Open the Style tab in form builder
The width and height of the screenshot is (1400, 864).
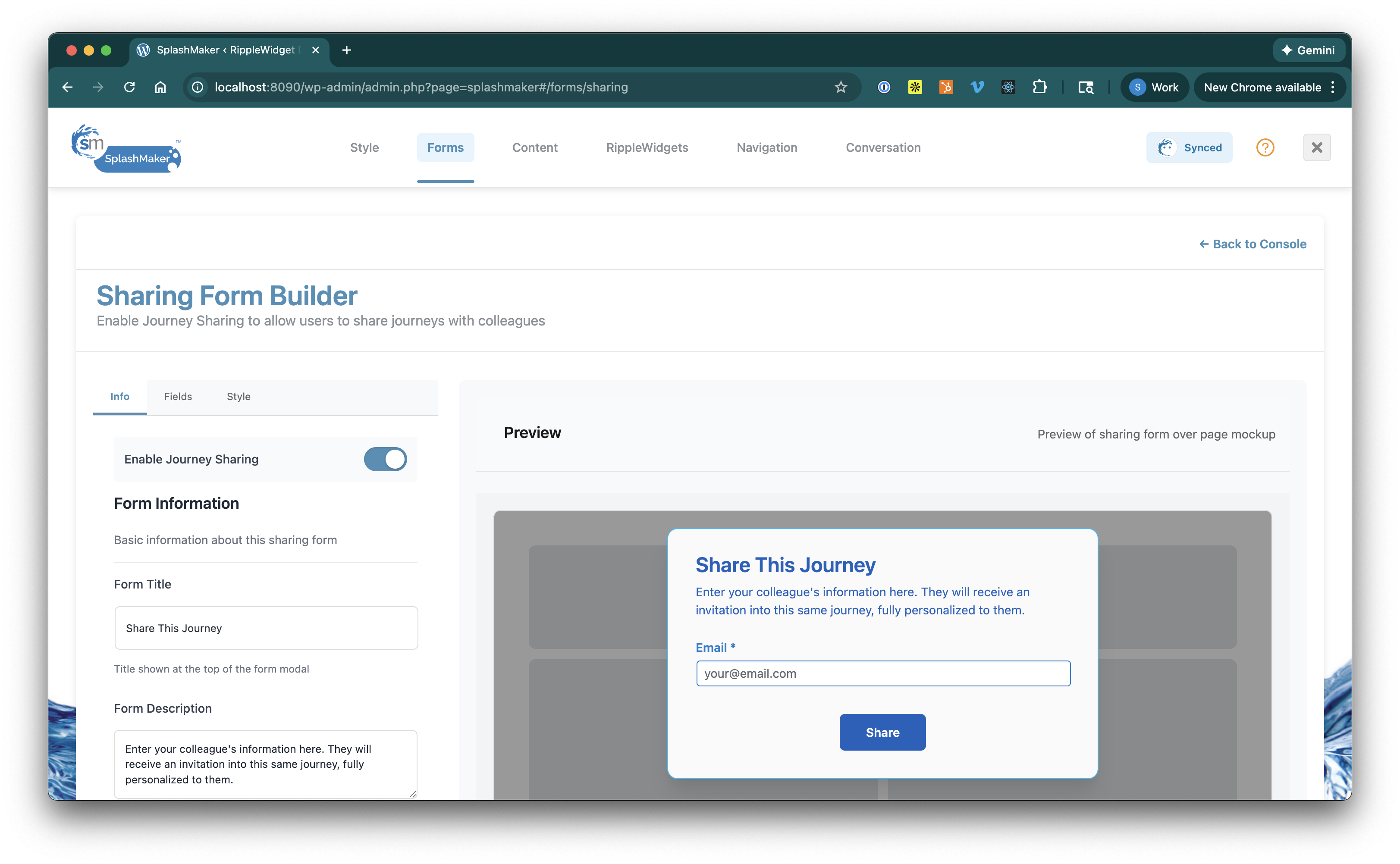pos(239,397)
